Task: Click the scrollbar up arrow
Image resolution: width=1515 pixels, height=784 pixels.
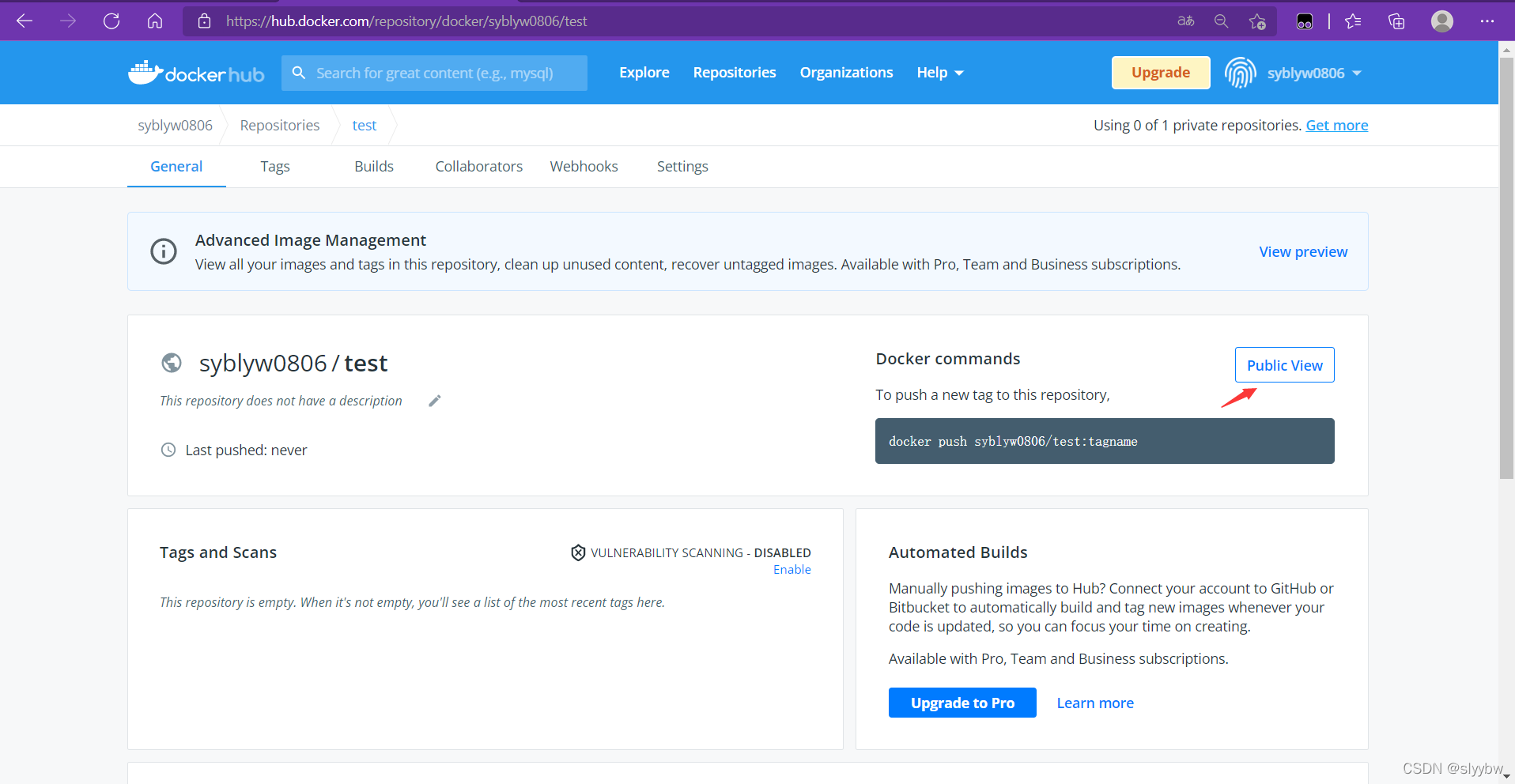Action: [x=1506, y=49]
